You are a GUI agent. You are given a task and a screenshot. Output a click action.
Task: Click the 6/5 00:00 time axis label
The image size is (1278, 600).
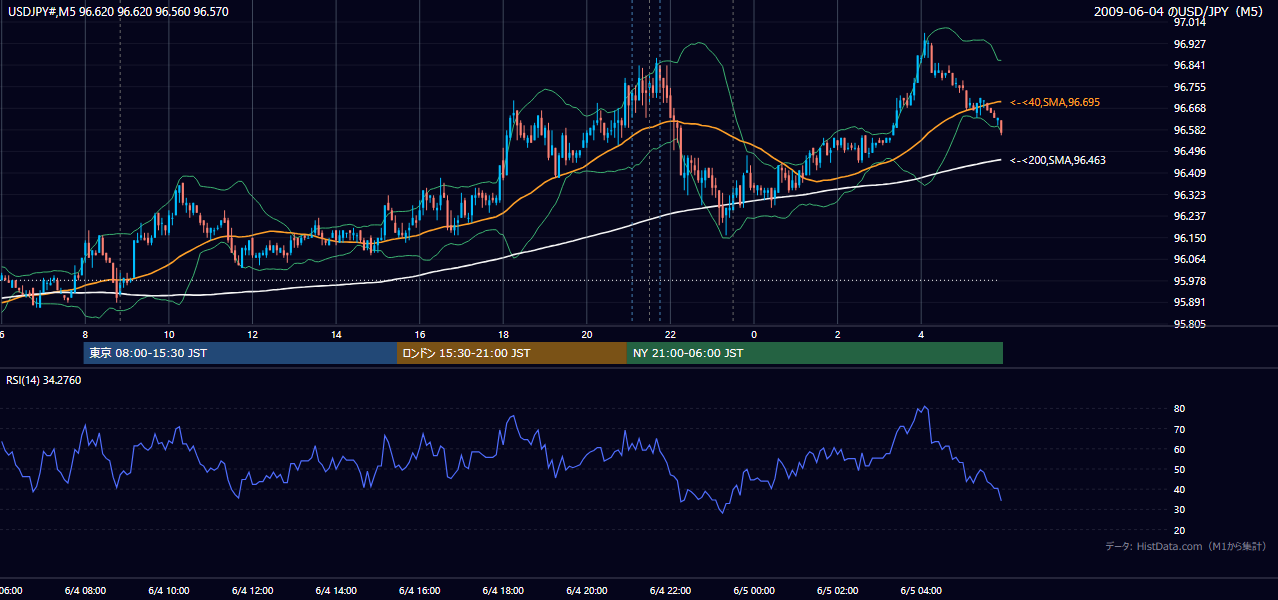pos(754,590)
